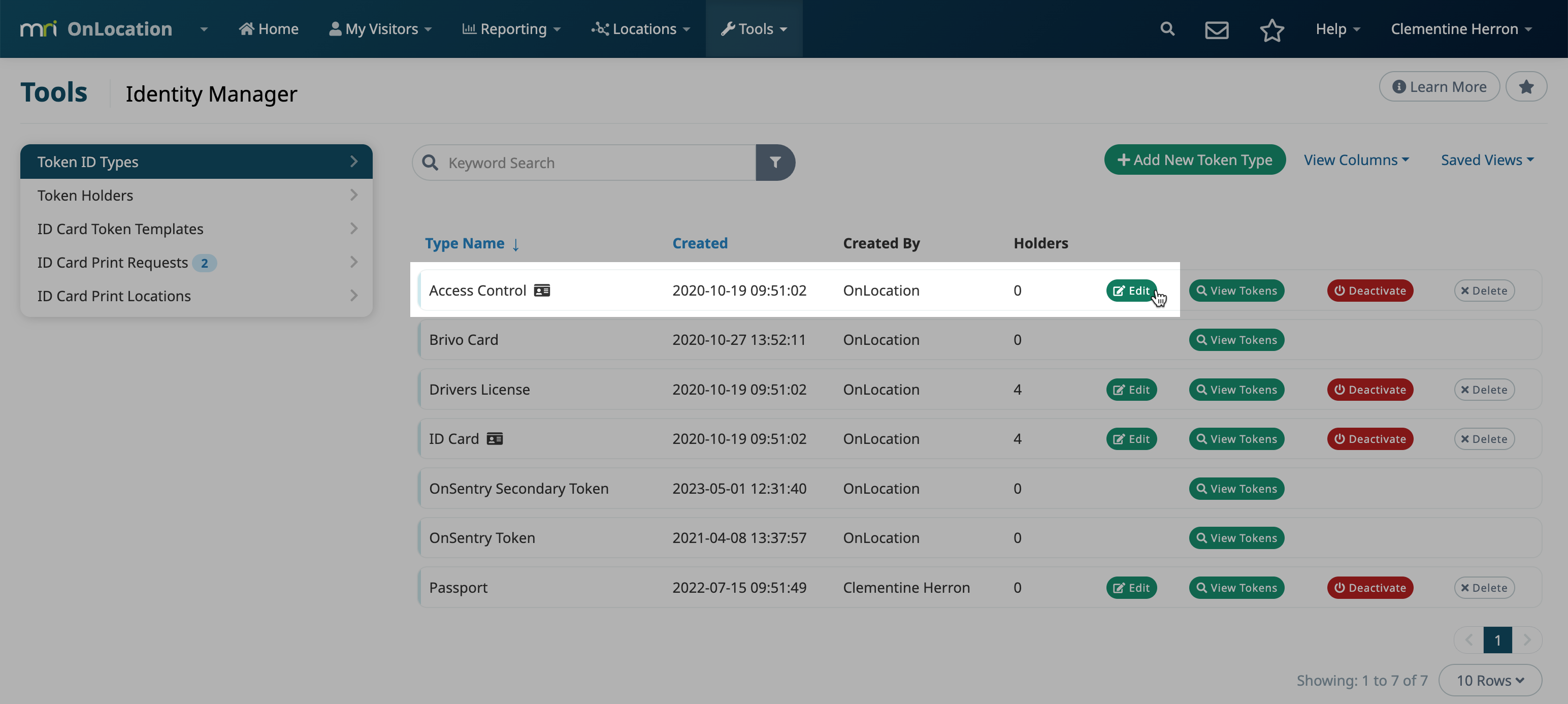
Task: Click the badge 2 on Print Requests
Action: (205, 263)
